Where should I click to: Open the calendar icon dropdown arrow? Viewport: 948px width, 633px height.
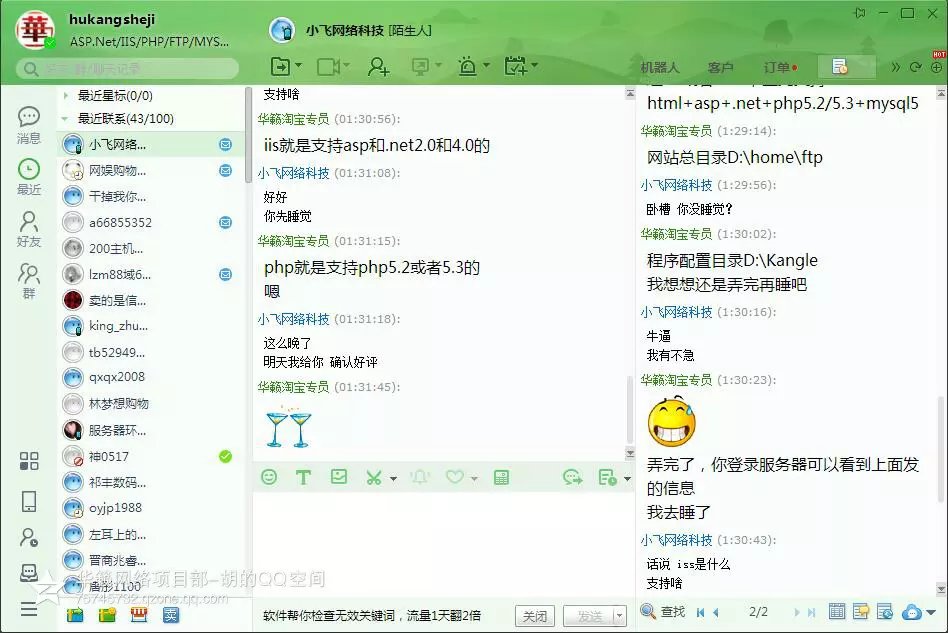click(x=534, y=65)
